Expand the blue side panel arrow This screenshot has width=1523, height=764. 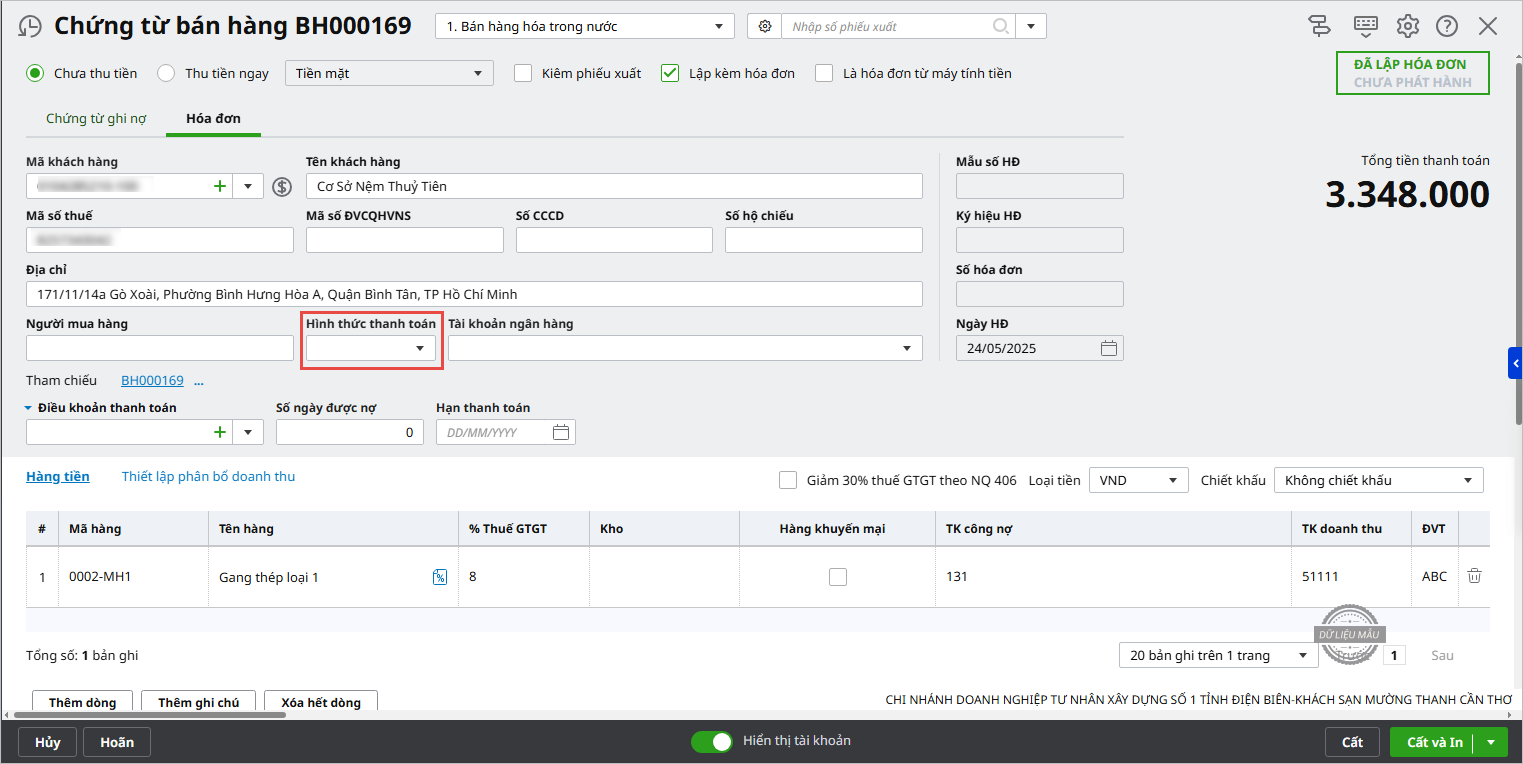(1515, 363)
